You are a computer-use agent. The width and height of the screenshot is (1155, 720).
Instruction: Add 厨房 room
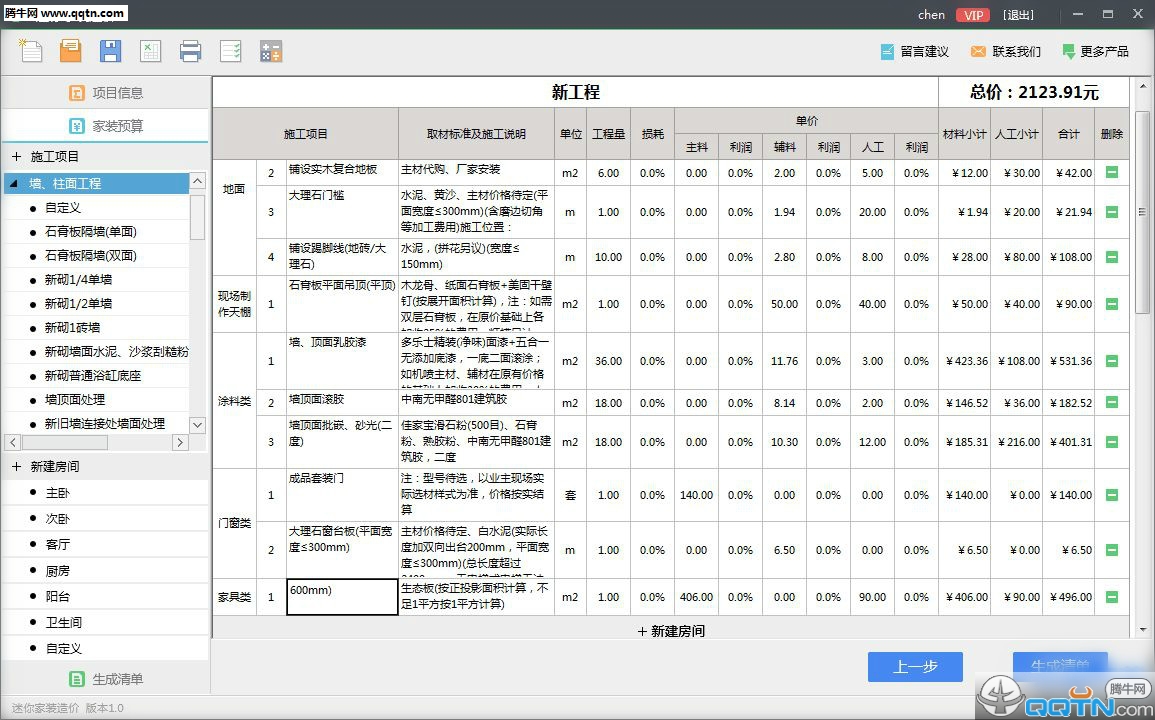[57, 570]
